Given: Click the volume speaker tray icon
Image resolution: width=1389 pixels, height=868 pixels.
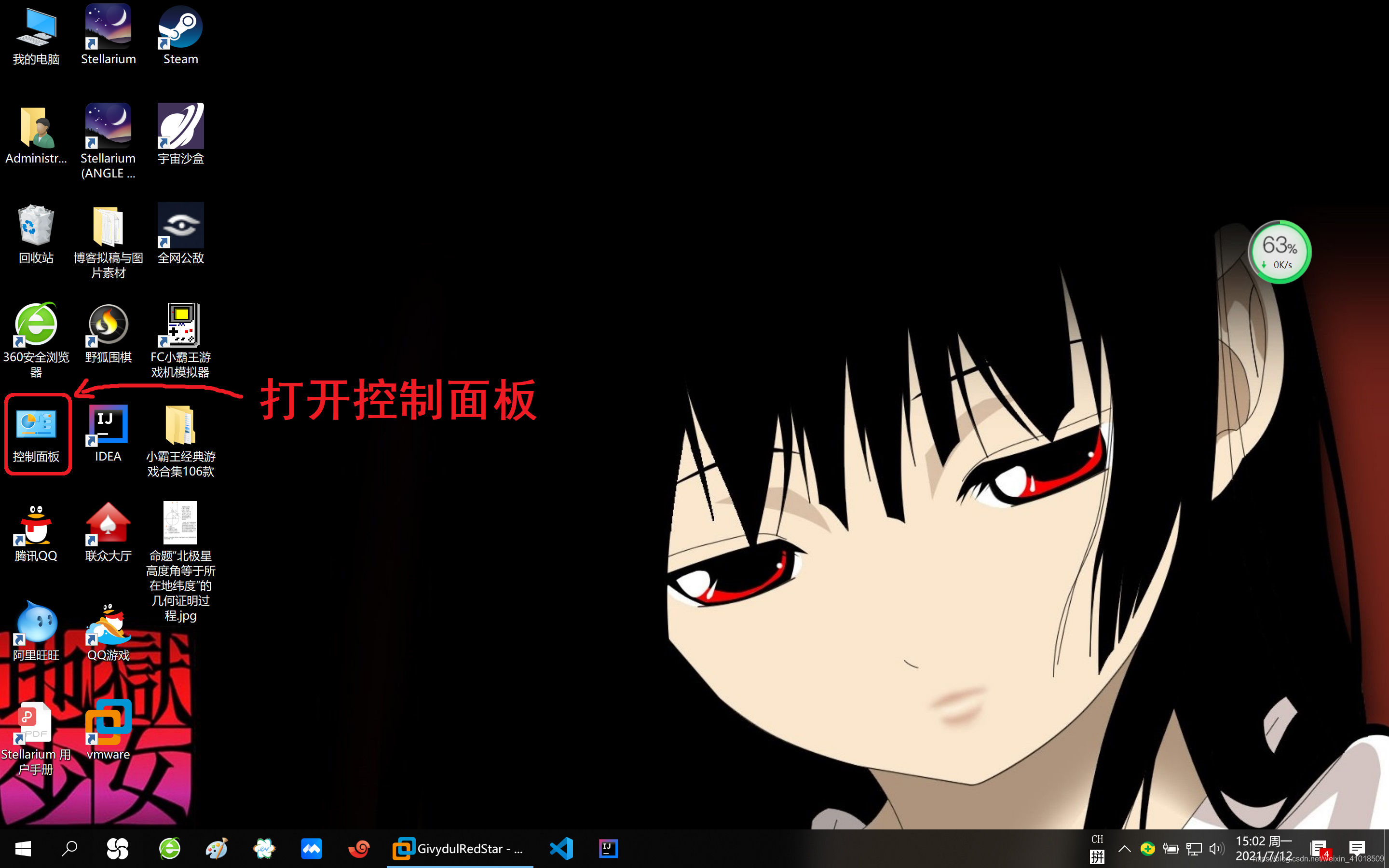Looking at the screenshot, I should [1216, 848].
